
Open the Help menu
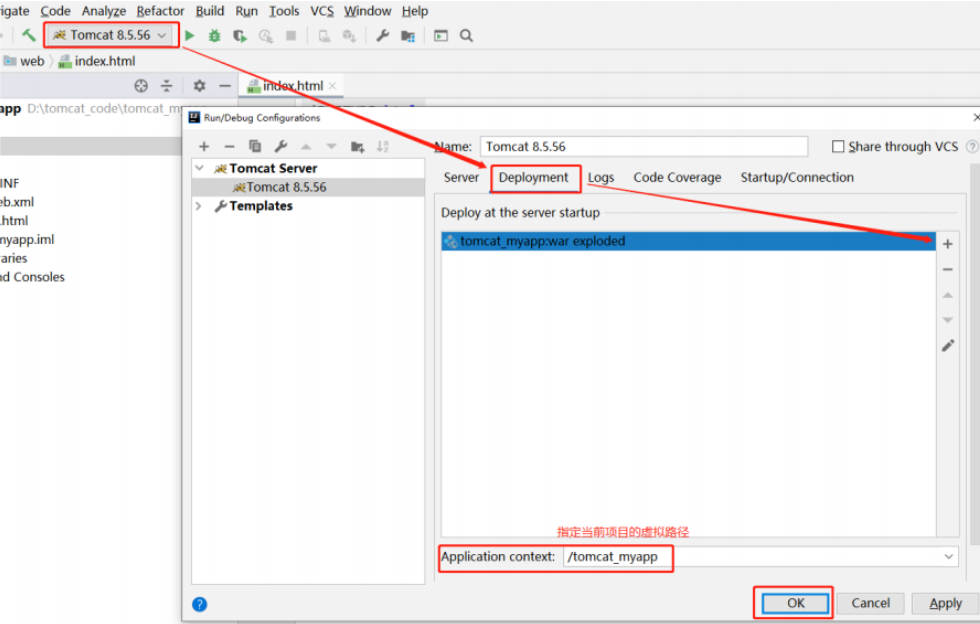click(414, 11)
